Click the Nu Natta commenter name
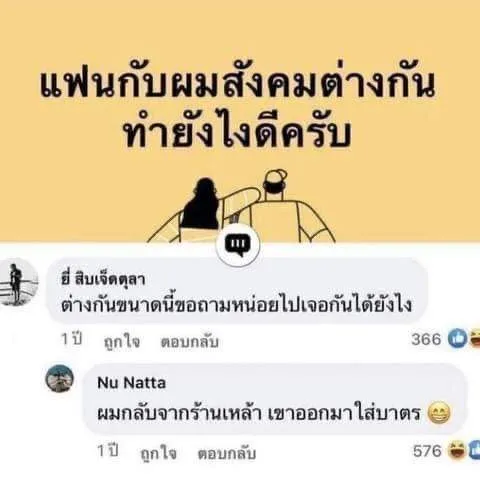The width and height of the screenshot is (480, 480). [x=131, y=383]
